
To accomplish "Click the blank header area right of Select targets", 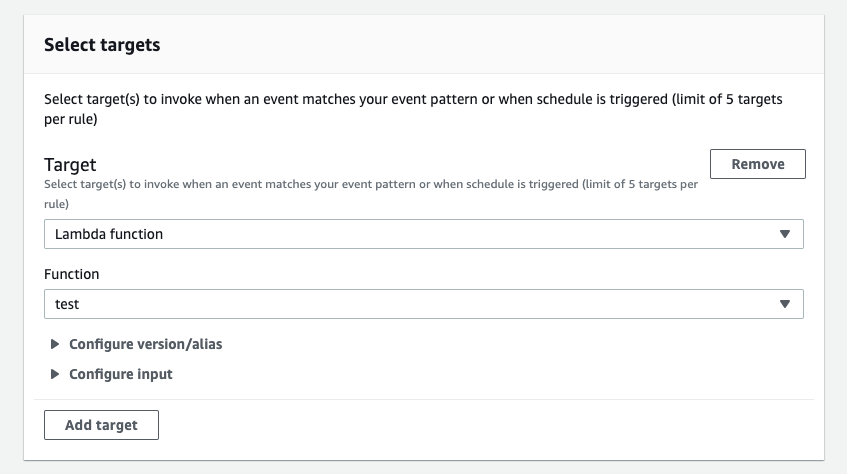I will tap(500, 45).
